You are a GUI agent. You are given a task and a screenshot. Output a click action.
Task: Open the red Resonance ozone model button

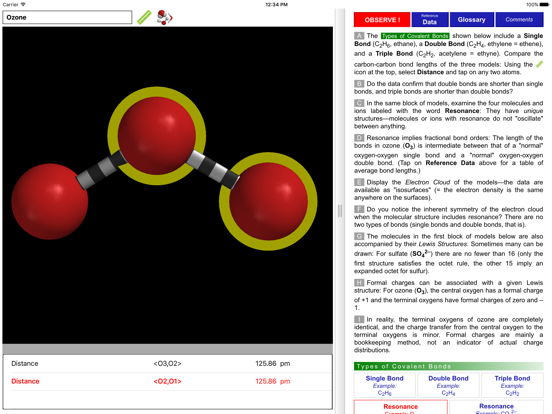click(x=401, y=407)
